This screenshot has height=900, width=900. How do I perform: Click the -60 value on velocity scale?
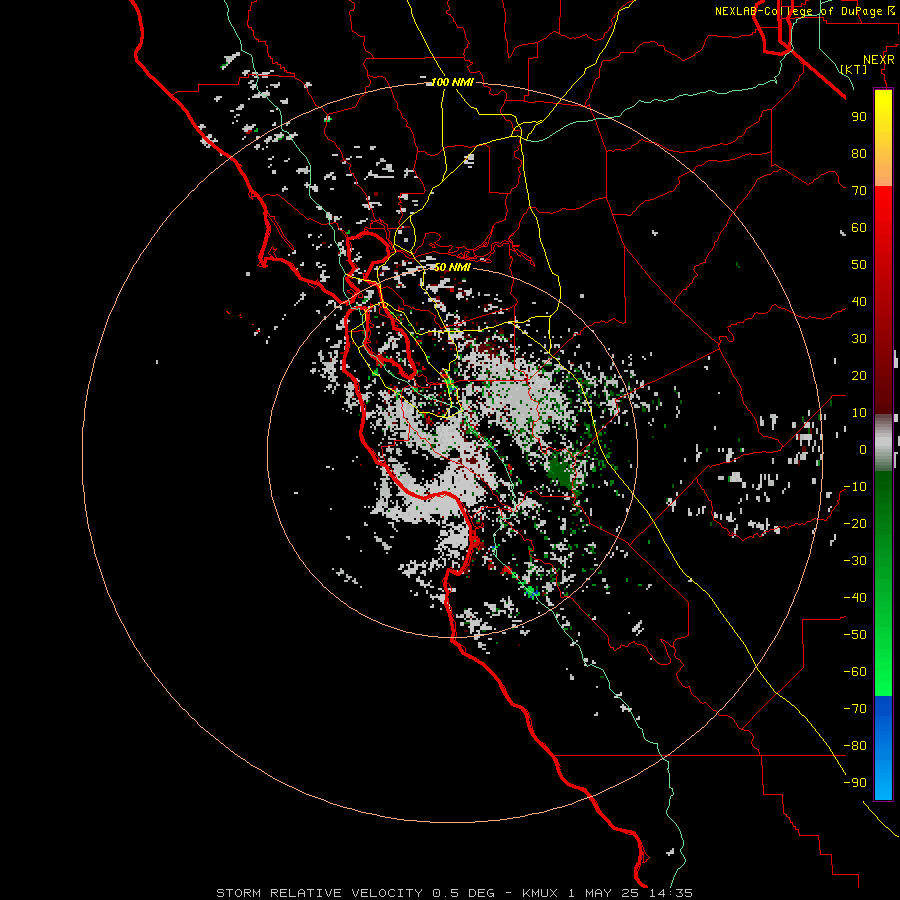(855, 672)
